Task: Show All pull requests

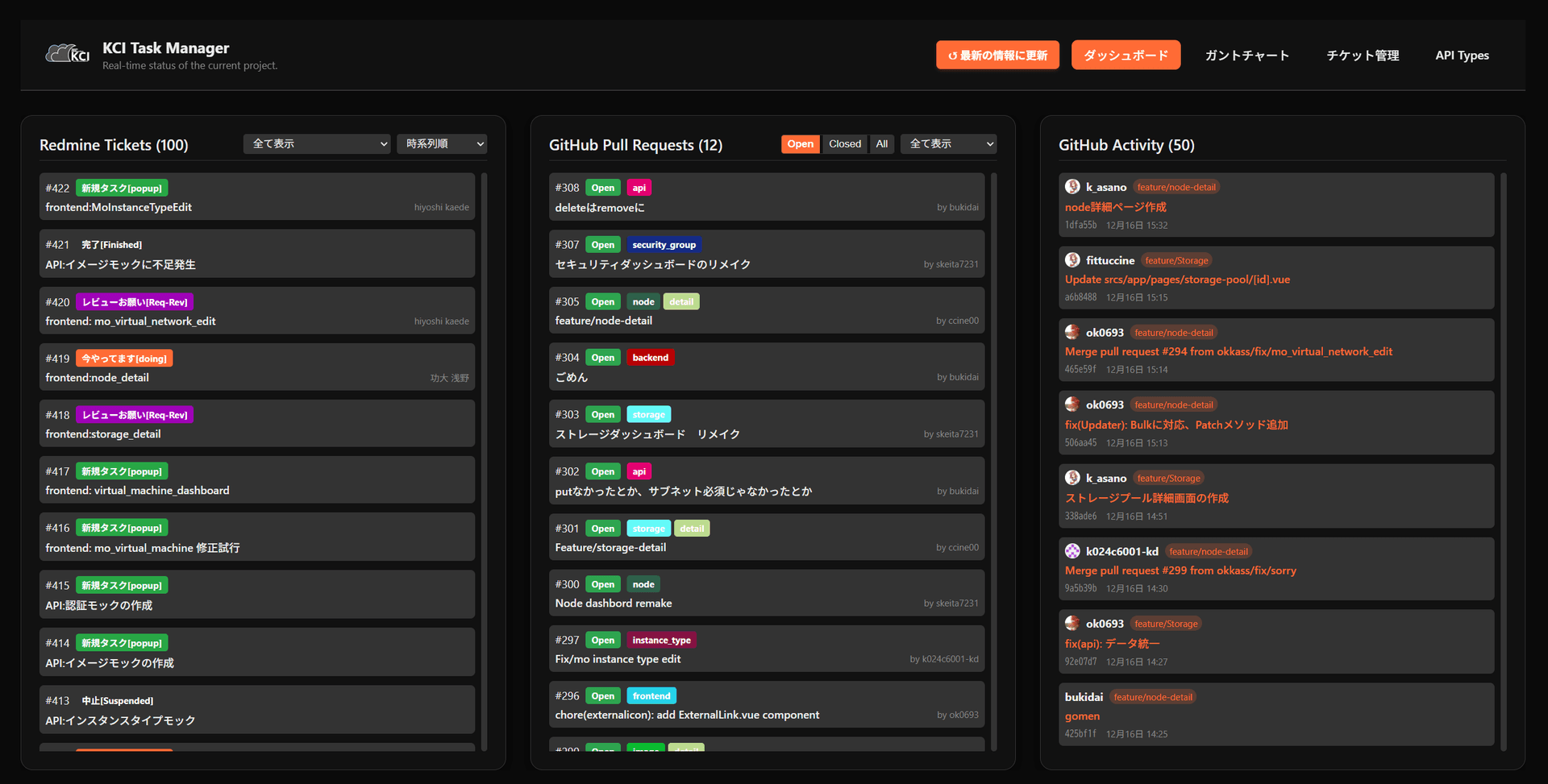Action: click(881, 144)
